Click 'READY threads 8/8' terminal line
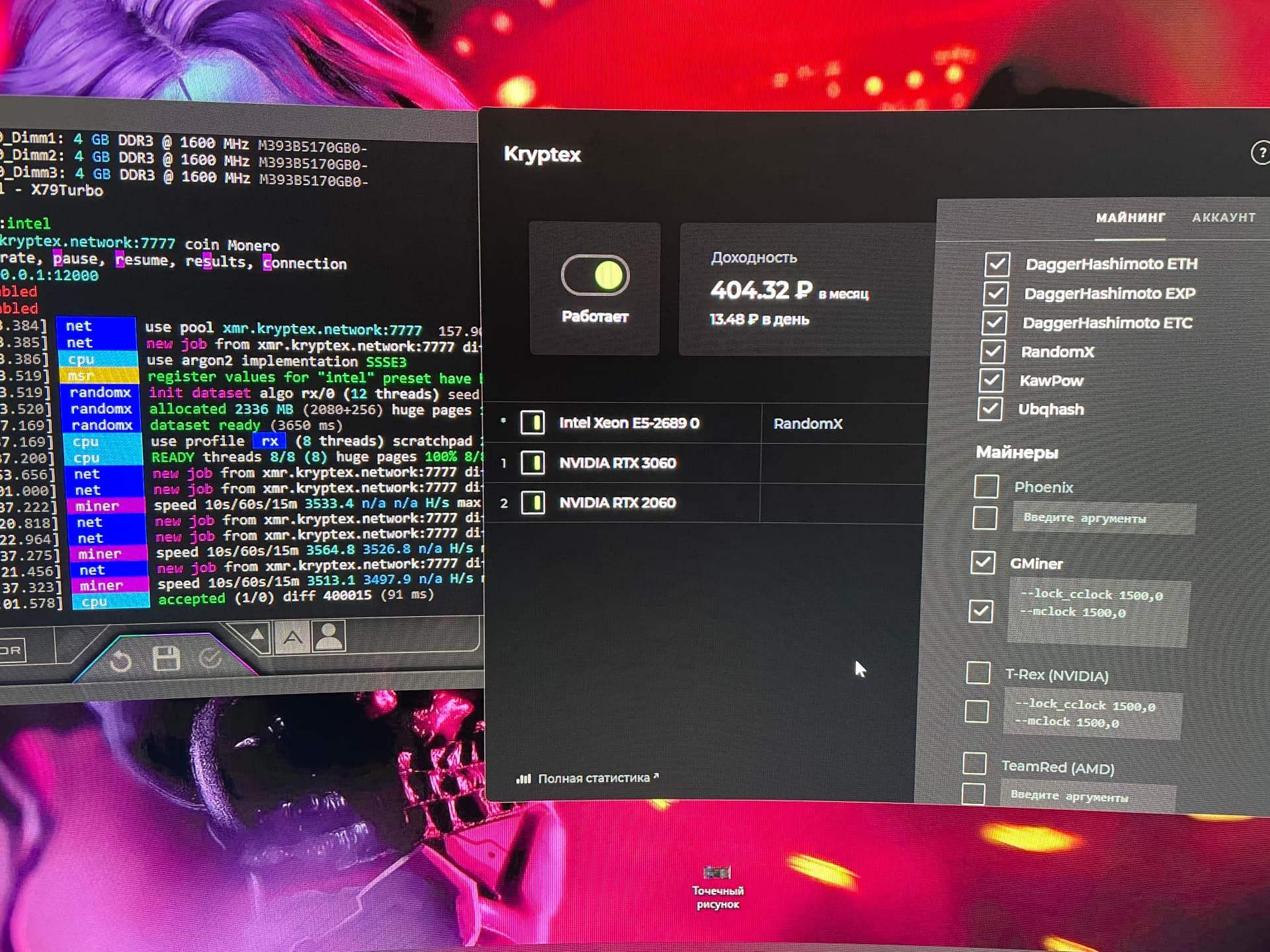The height and width of the screenshot is (952, 1270). click(316, 457)
